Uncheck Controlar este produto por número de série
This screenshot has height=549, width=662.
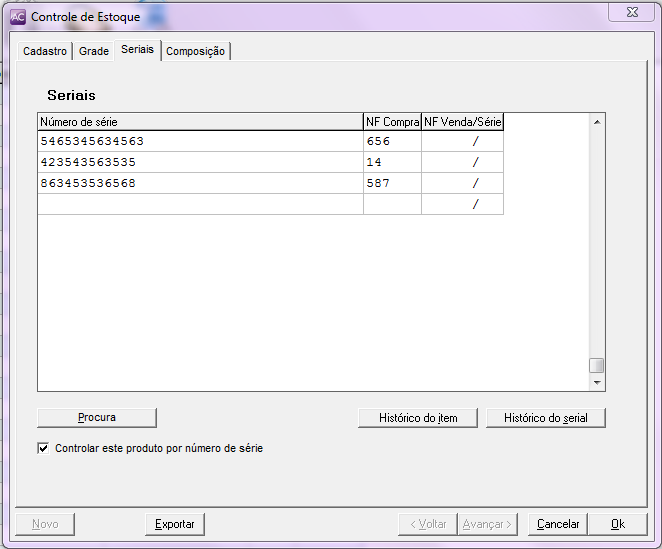[43, 449]
